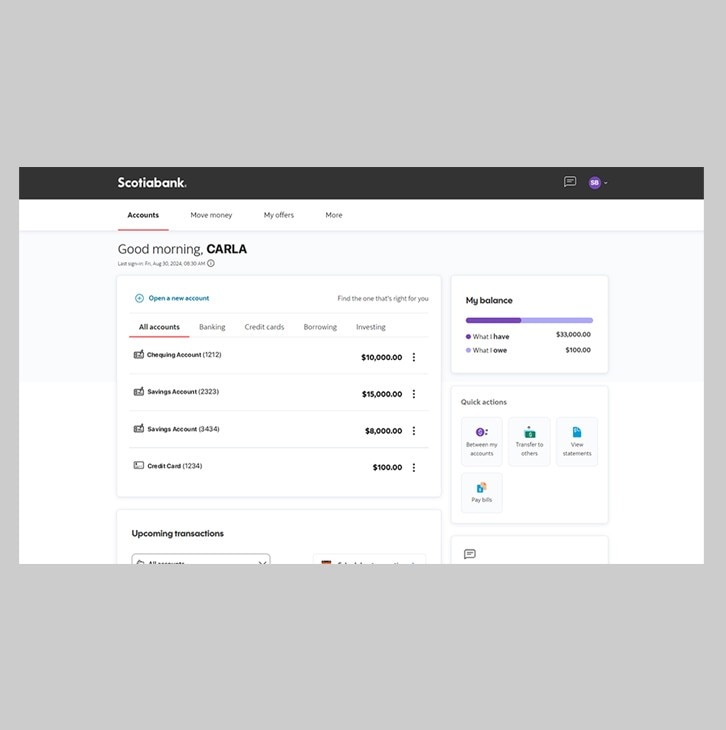Click the Scotiabank logo

coord(152,182)
